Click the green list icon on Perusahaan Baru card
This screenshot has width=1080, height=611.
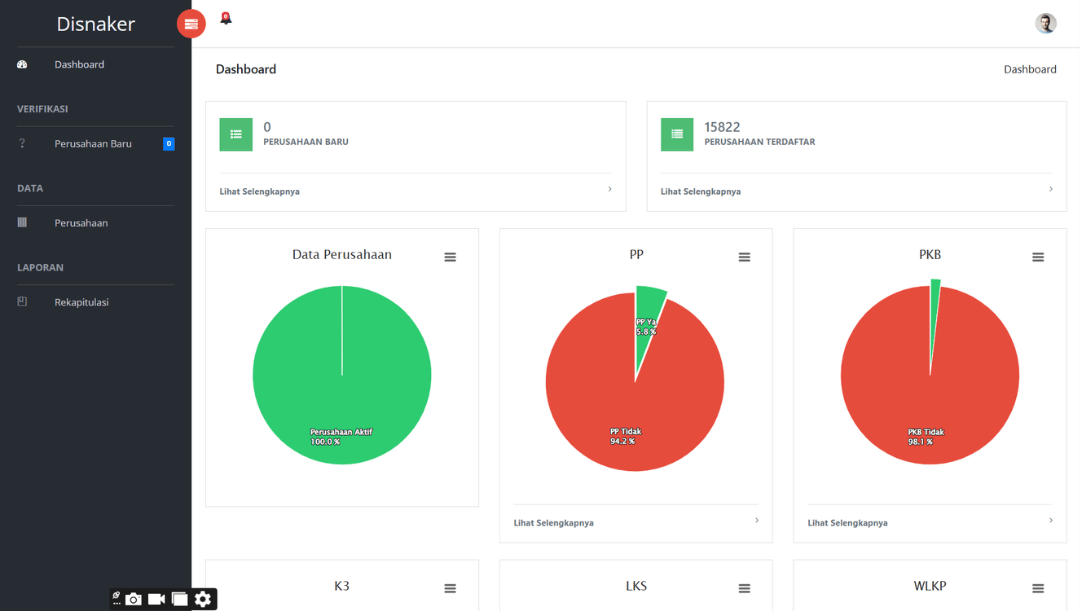point(236,133)
